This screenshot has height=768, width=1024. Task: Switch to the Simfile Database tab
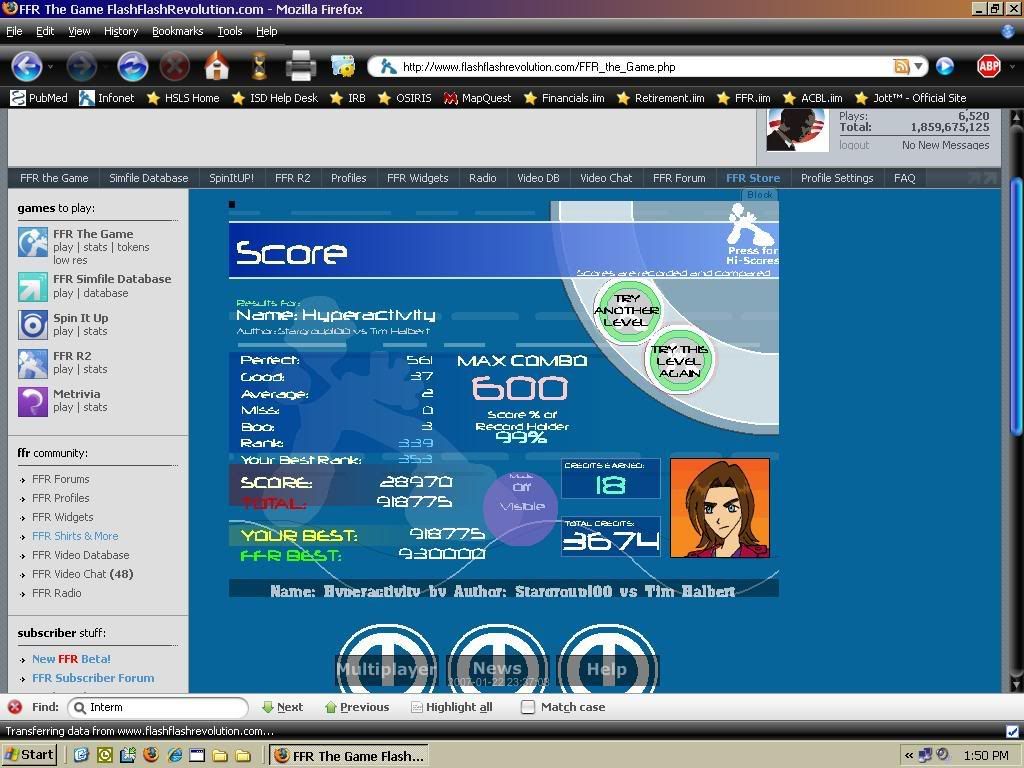click(x=148, y=178)
